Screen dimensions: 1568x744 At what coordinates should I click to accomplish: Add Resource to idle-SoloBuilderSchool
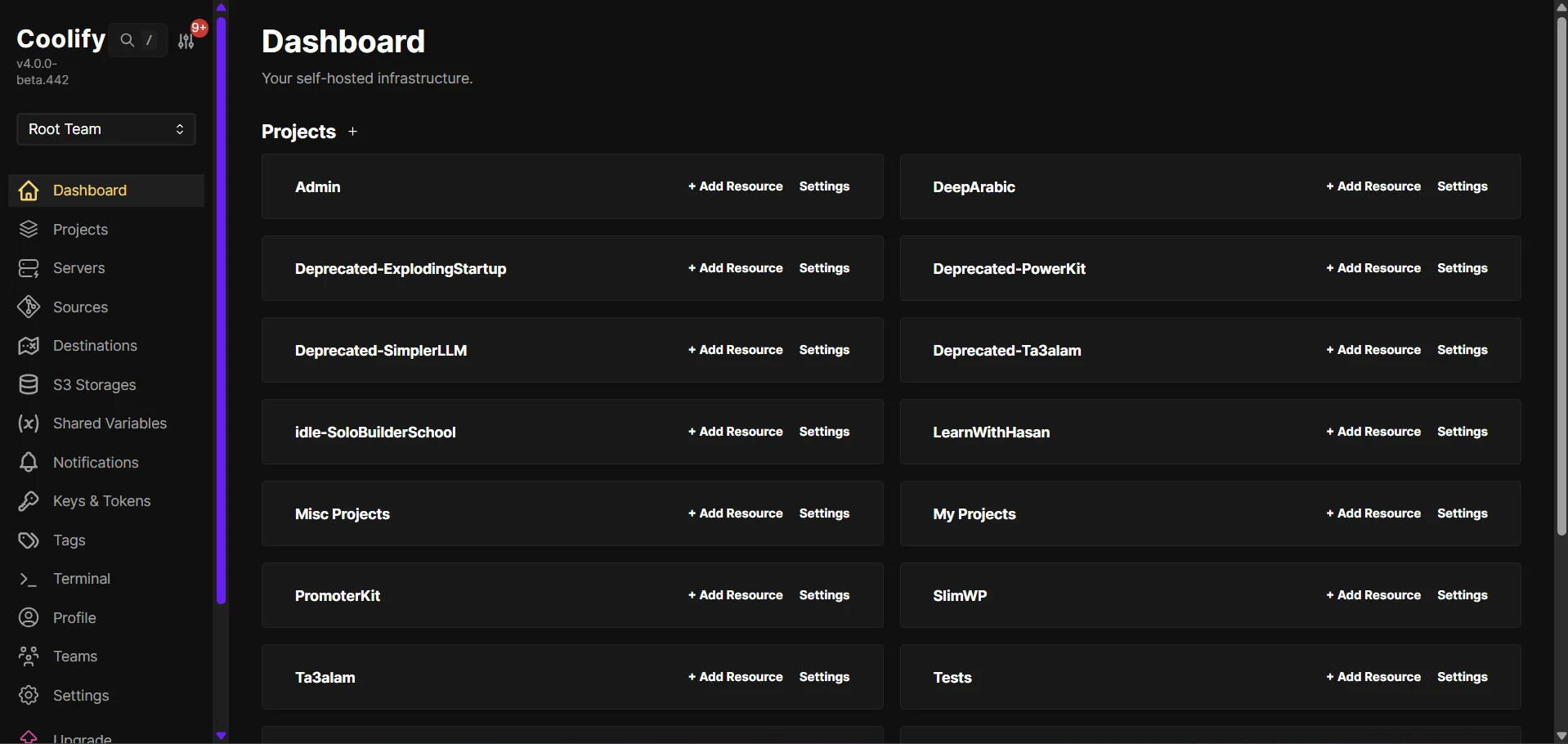coord(736,432)
